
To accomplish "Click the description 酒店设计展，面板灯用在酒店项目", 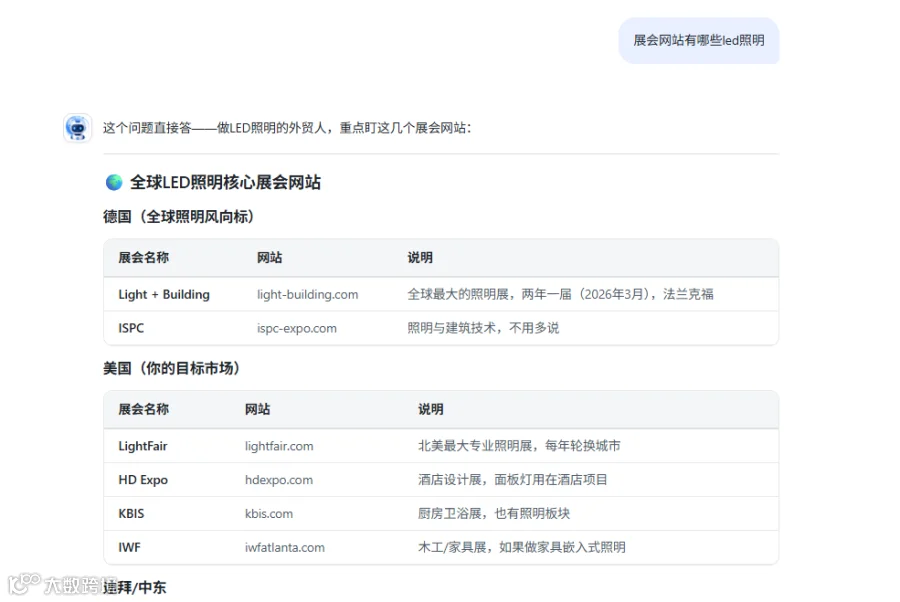I will (x=513, y=480).
